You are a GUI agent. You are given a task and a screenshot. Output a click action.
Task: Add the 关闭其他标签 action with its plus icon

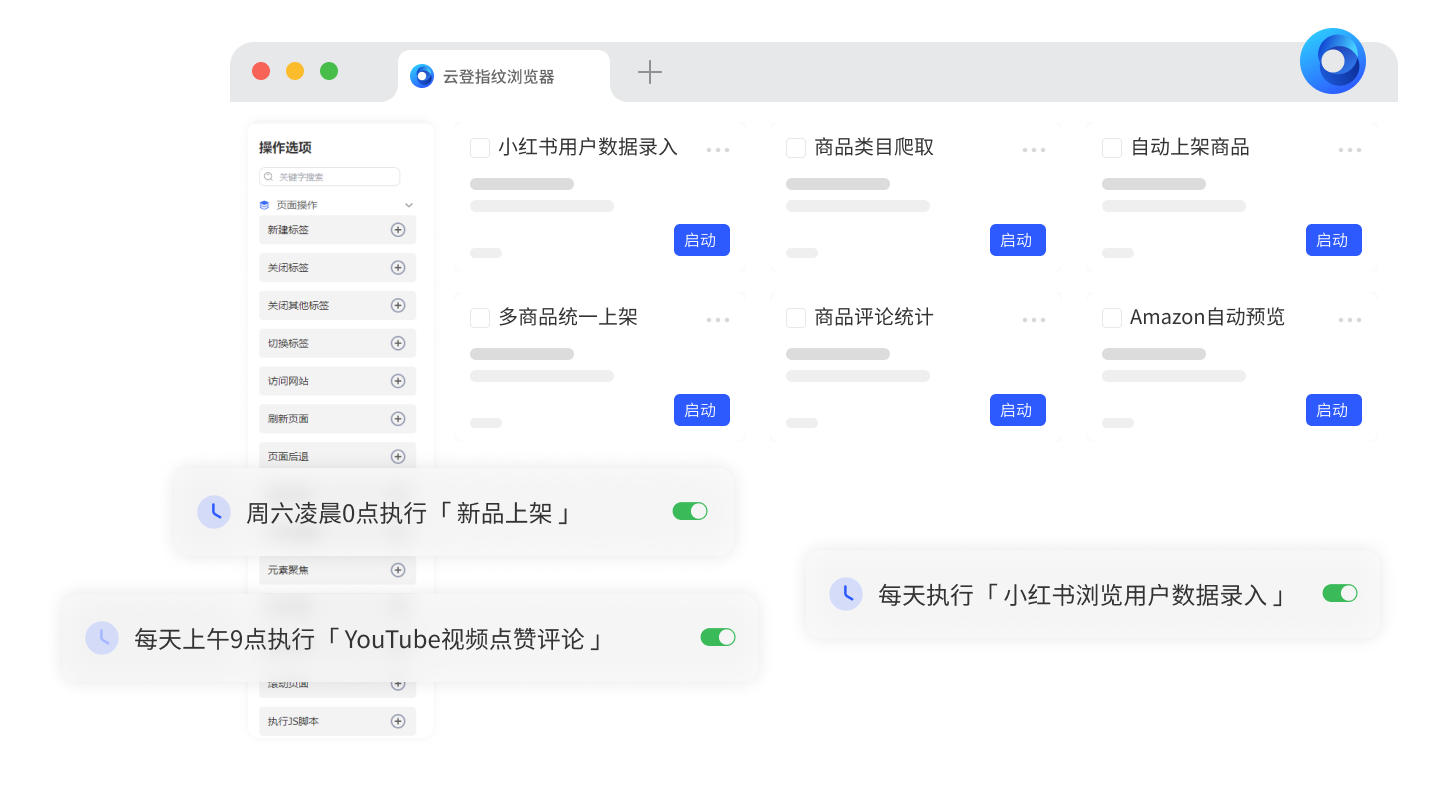click(x=398, y=305)
